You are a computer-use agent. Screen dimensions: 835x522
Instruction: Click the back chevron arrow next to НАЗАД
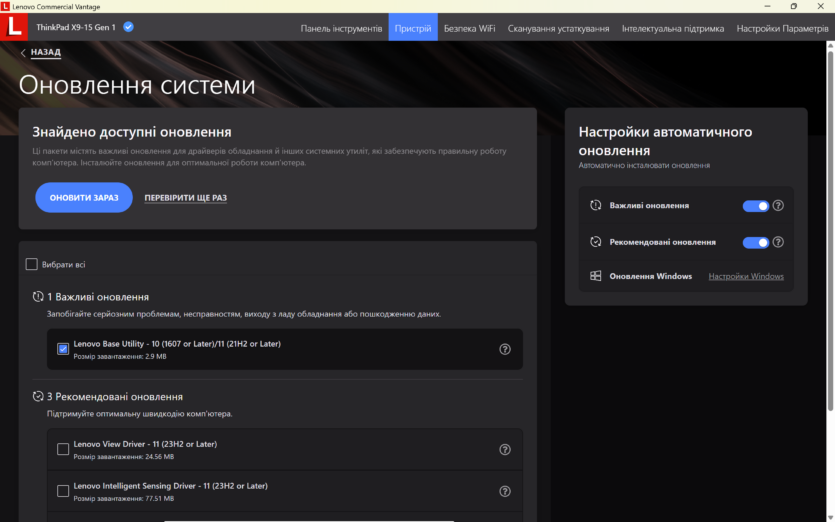23,53
